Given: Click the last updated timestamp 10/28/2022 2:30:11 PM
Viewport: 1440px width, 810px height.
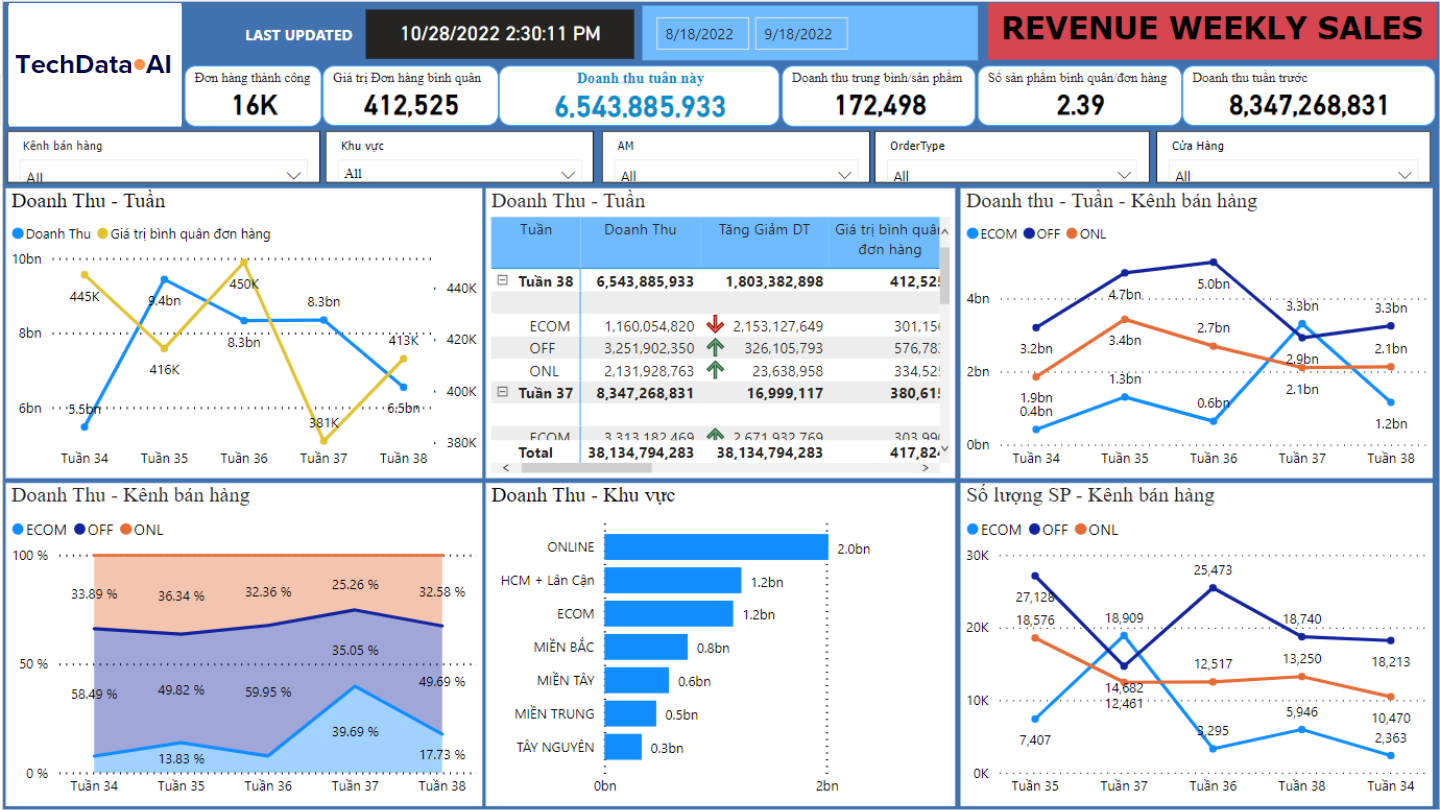Looking at the screenshot, I should pyautogui.click(x=500, y=34).
